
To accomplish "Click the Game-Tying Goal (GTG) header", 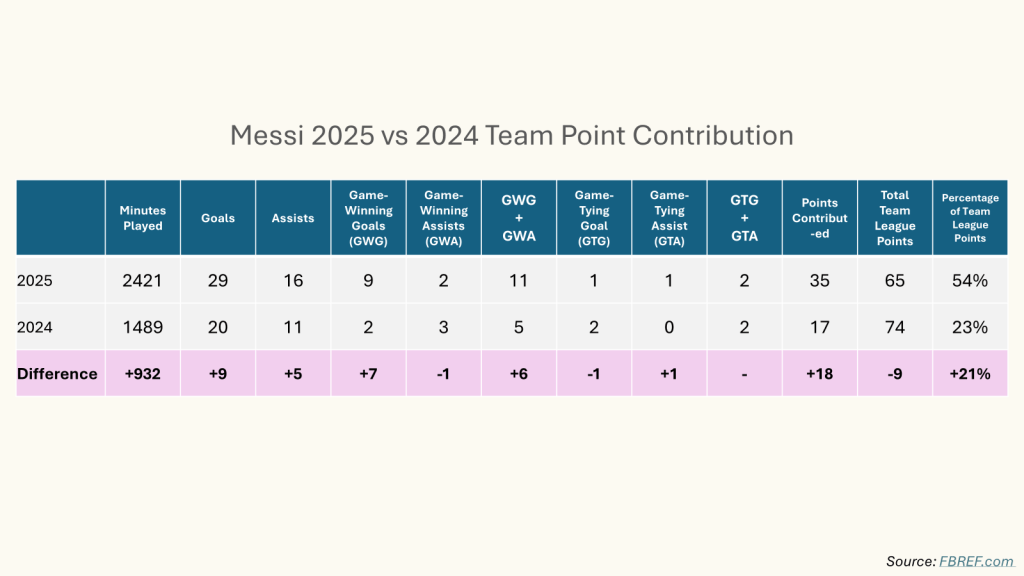I will pos(594,218).
